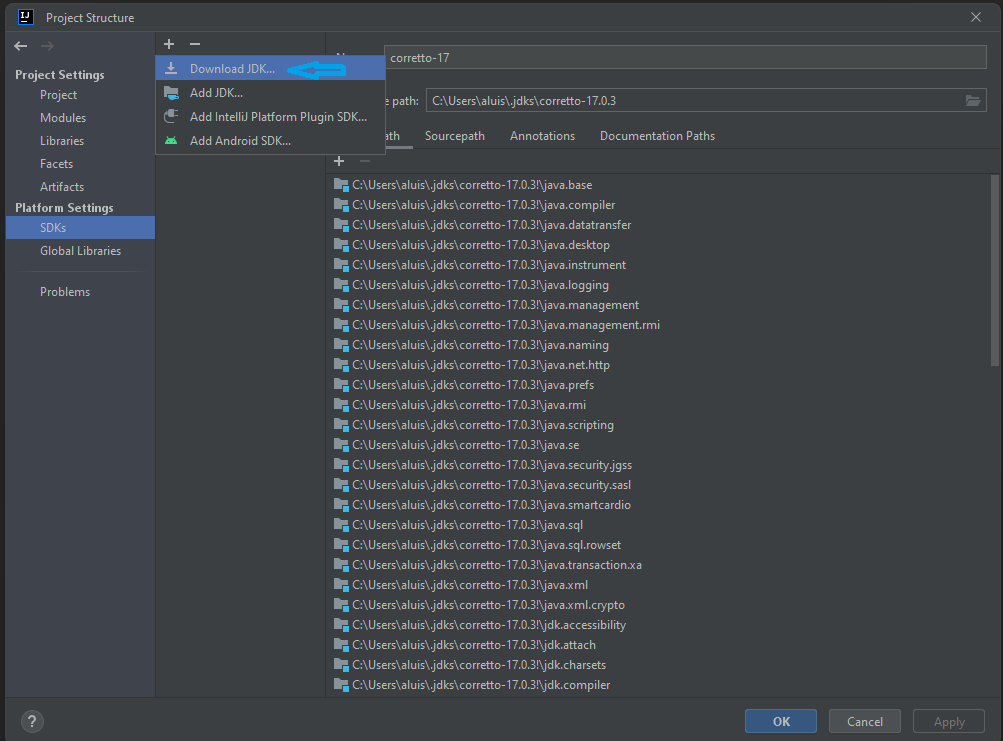Click the remove SDK minus button
Viewport: 1003px width, 741px height.
[195, 44]
